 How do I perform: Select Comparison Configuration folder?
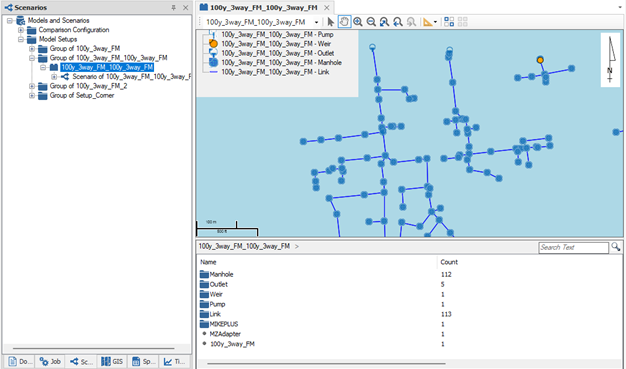pos(73,30)
